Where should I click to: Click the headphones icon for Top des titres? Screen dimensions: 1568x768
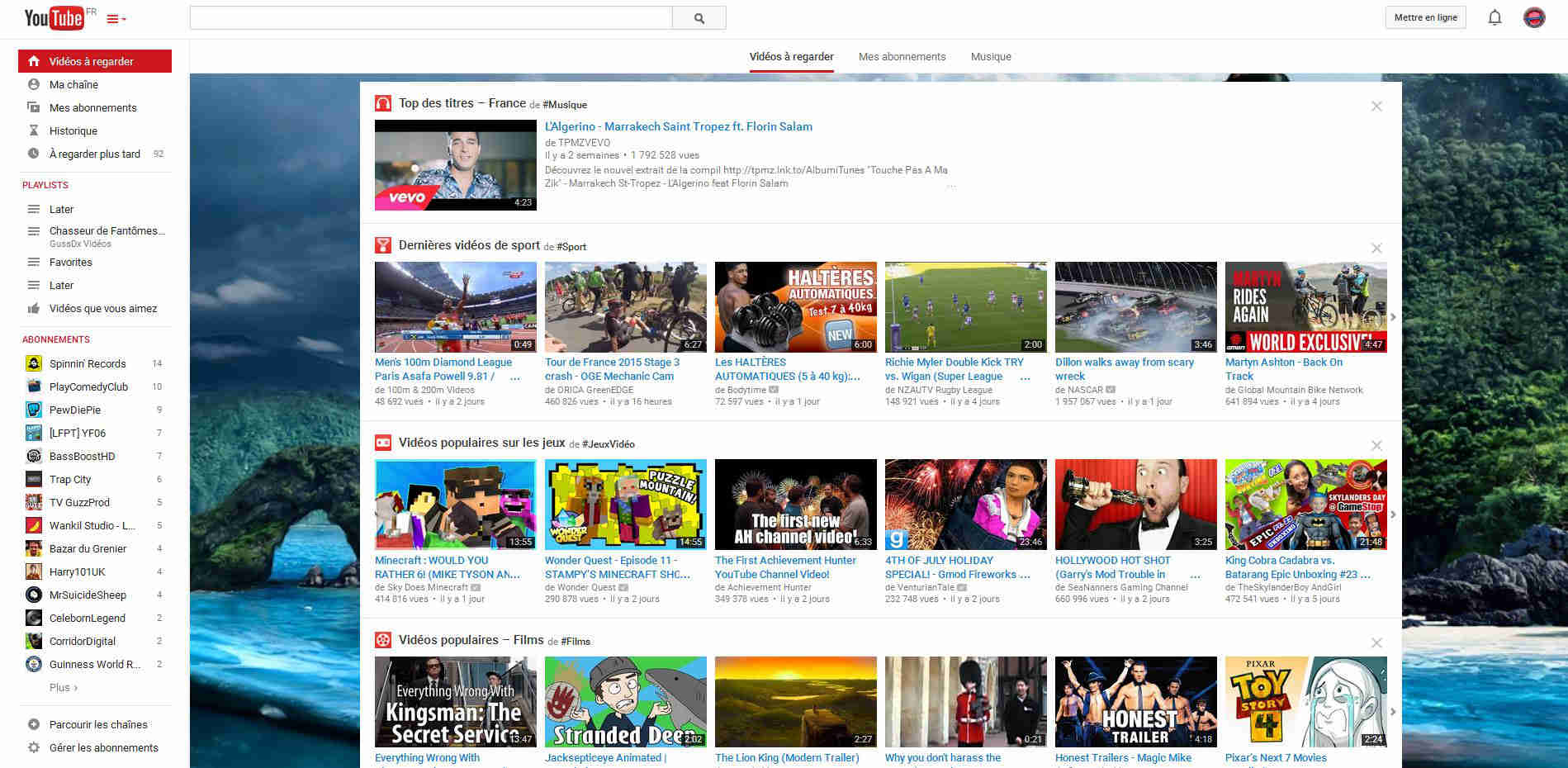pyautogui.click(x=382, y=102)
